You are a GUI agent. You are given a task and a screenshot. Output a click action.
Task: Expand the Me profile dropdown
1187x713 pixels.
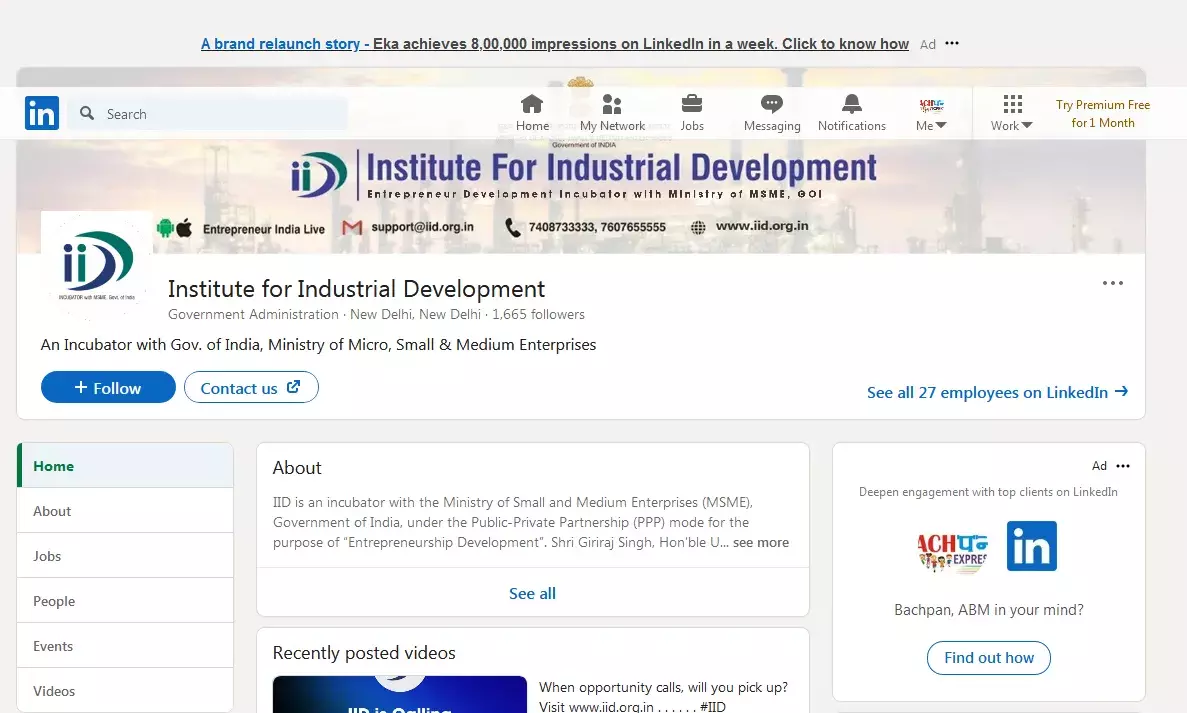coord(930,113)
